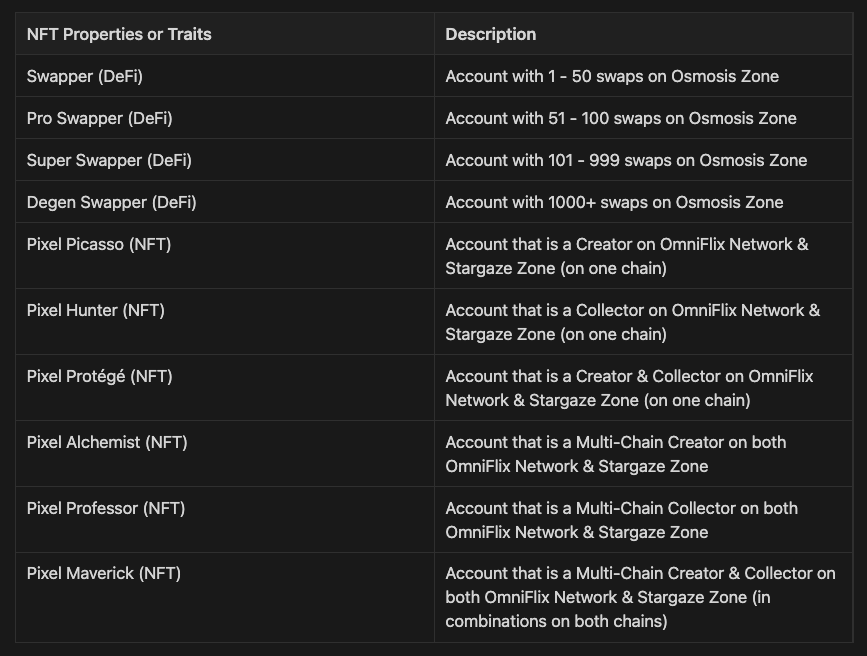Select the 'Swapper (DeFi)' trait cell

85,76
